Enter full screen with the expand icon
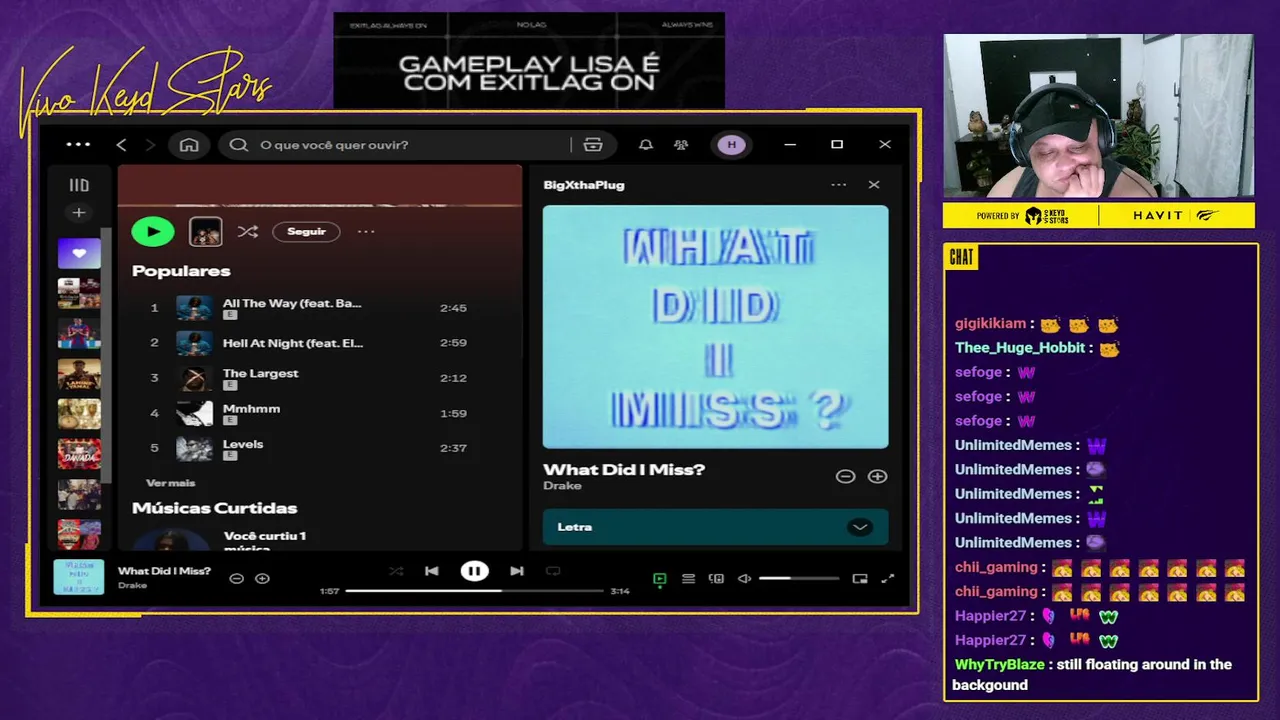This screenshot has height=720, width=1280. point(887,579)
